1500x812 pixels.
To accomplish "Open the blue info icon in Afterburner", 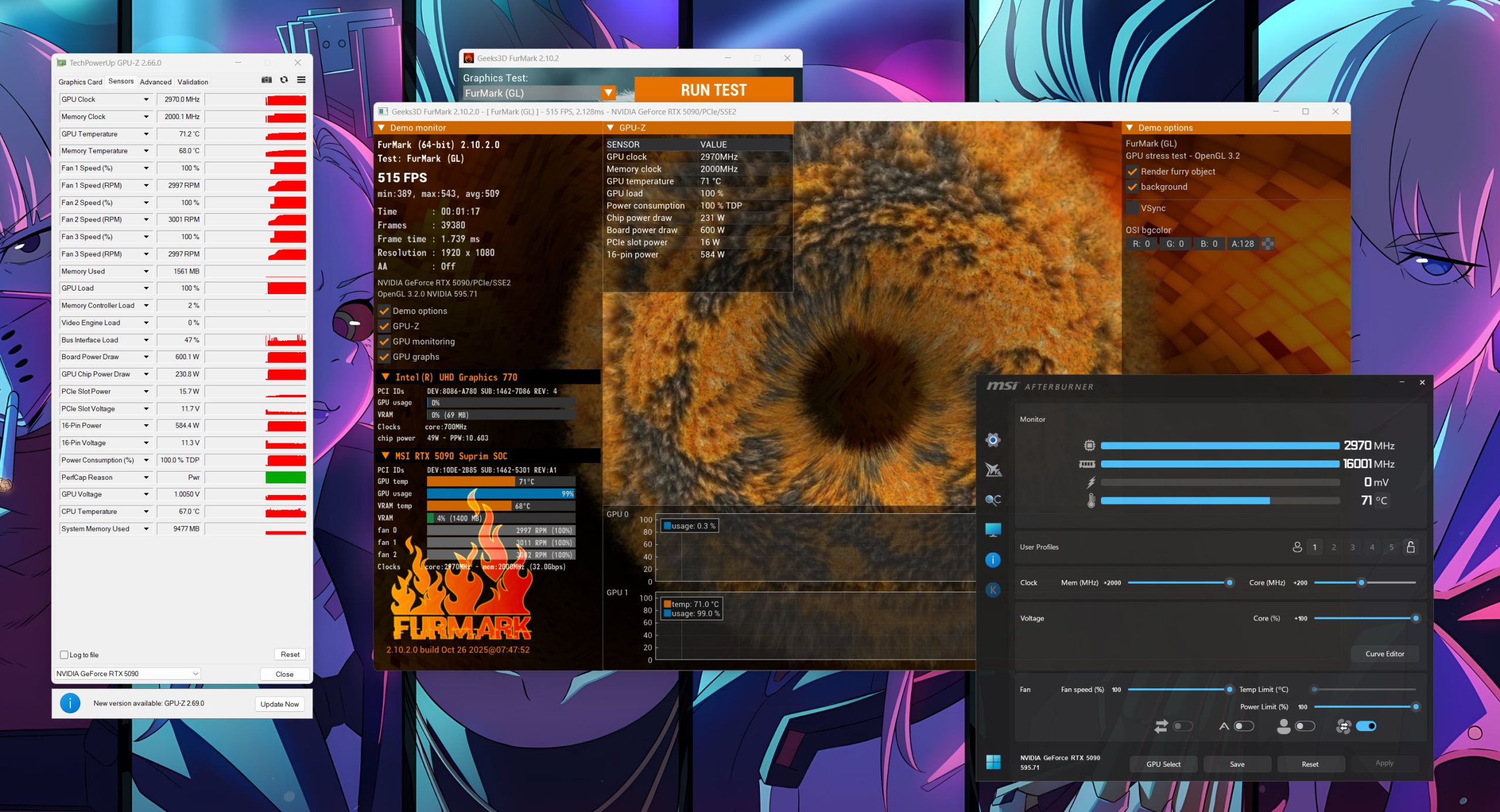I will 993,560.
